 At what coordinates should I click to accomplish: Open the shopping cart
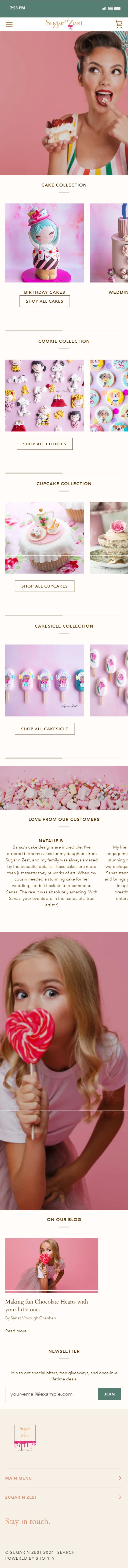(119, 24)
